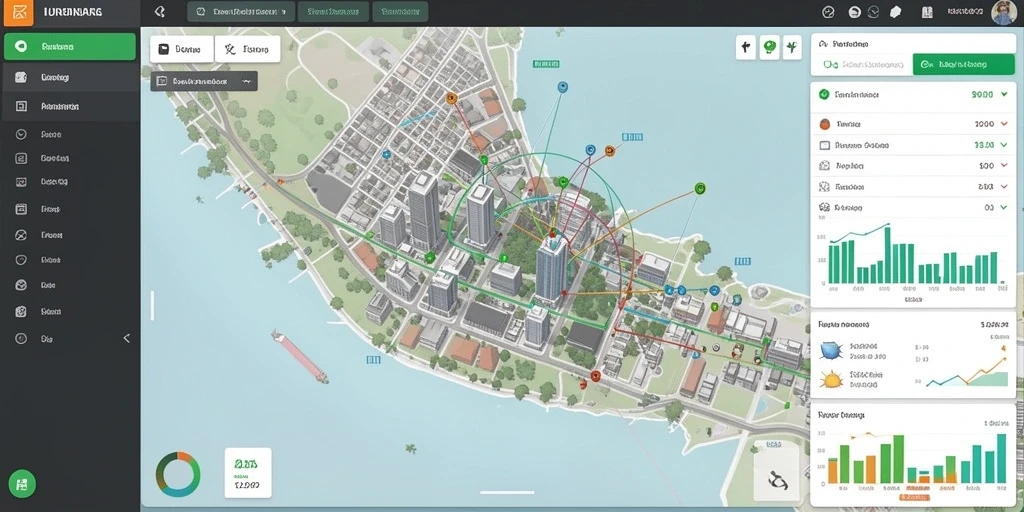Toggle the green check circle in first list row
The image size is (1024, 512).
pos(824,94)
